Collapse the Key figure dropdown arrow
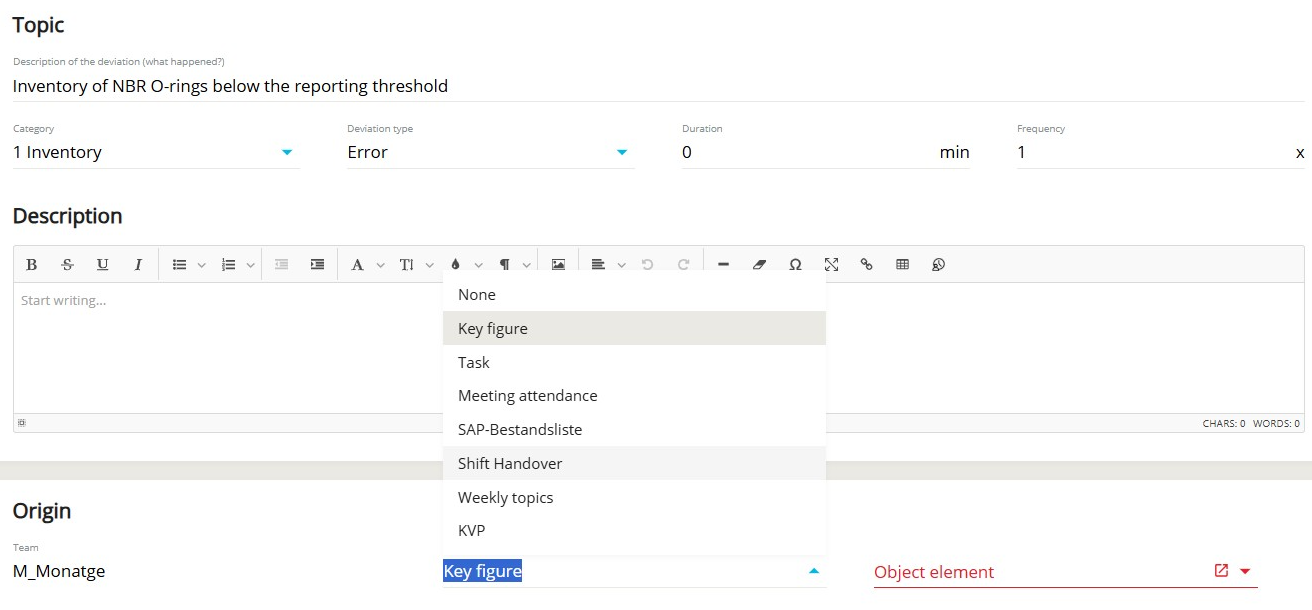Viewport: 1312px width, 610px height. (x=813, y=571)
